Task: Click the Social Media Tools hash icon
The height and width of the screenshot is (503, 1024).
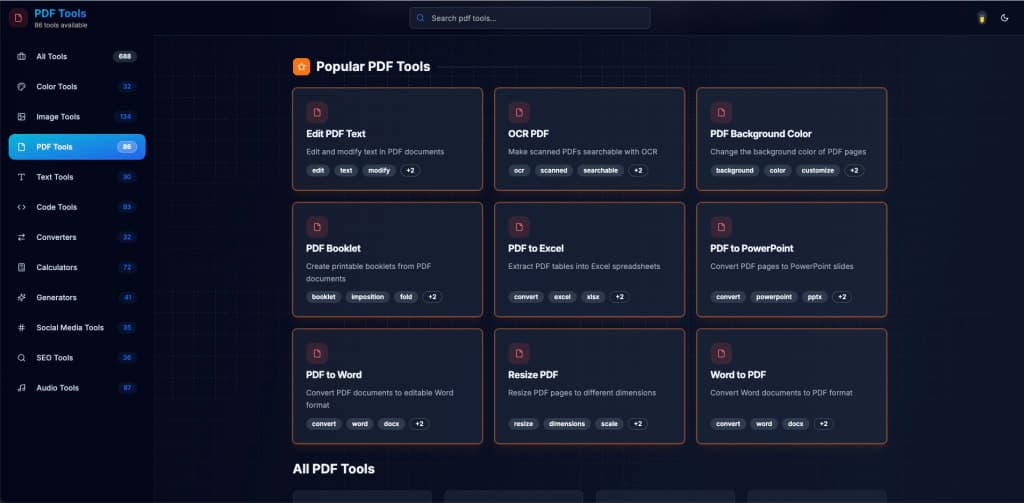Action: pyautogui.click(x=22, y=327)
